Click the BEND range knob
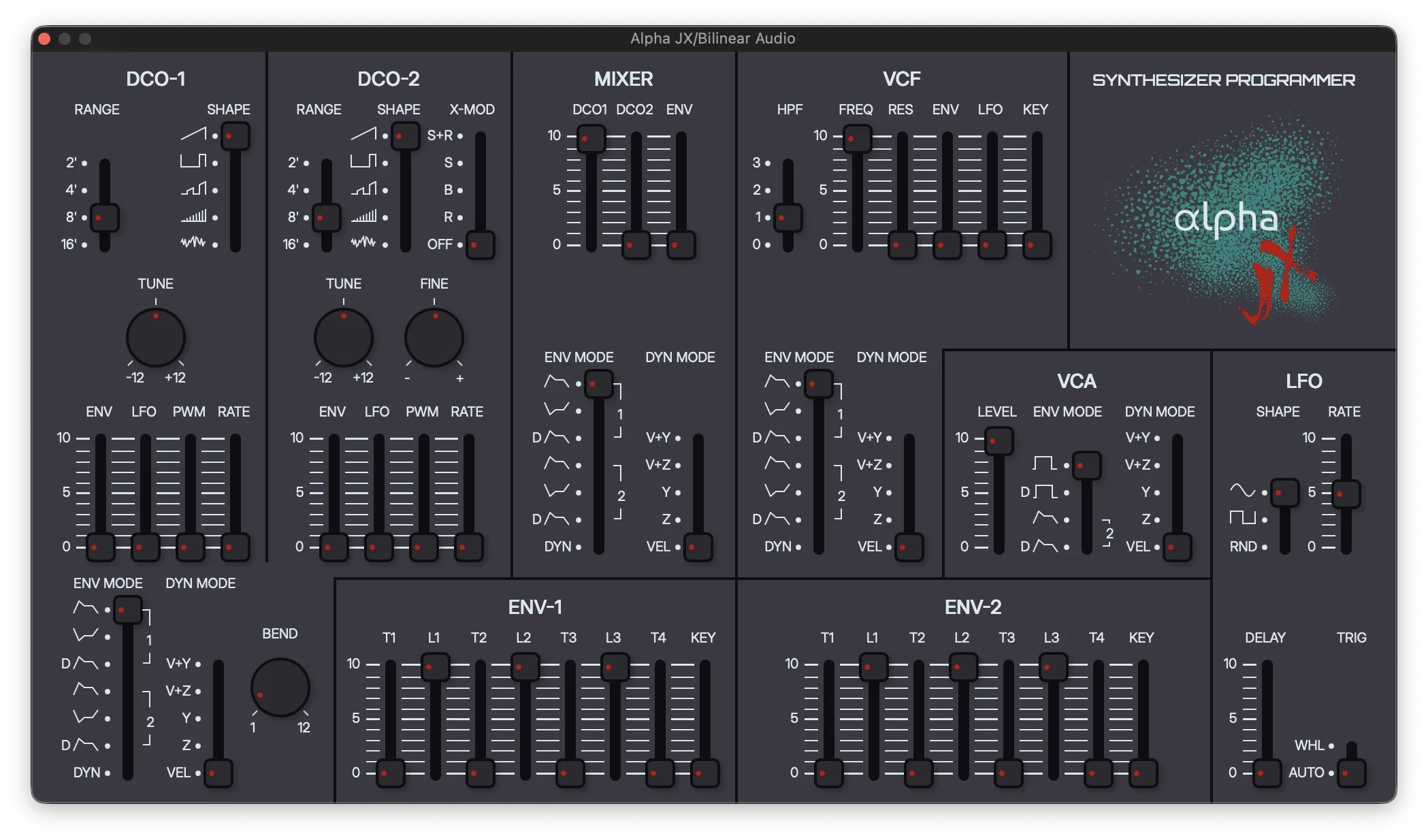Image resolution: width=1428 pixels, height=840 pixels. [x=280, y=687]
